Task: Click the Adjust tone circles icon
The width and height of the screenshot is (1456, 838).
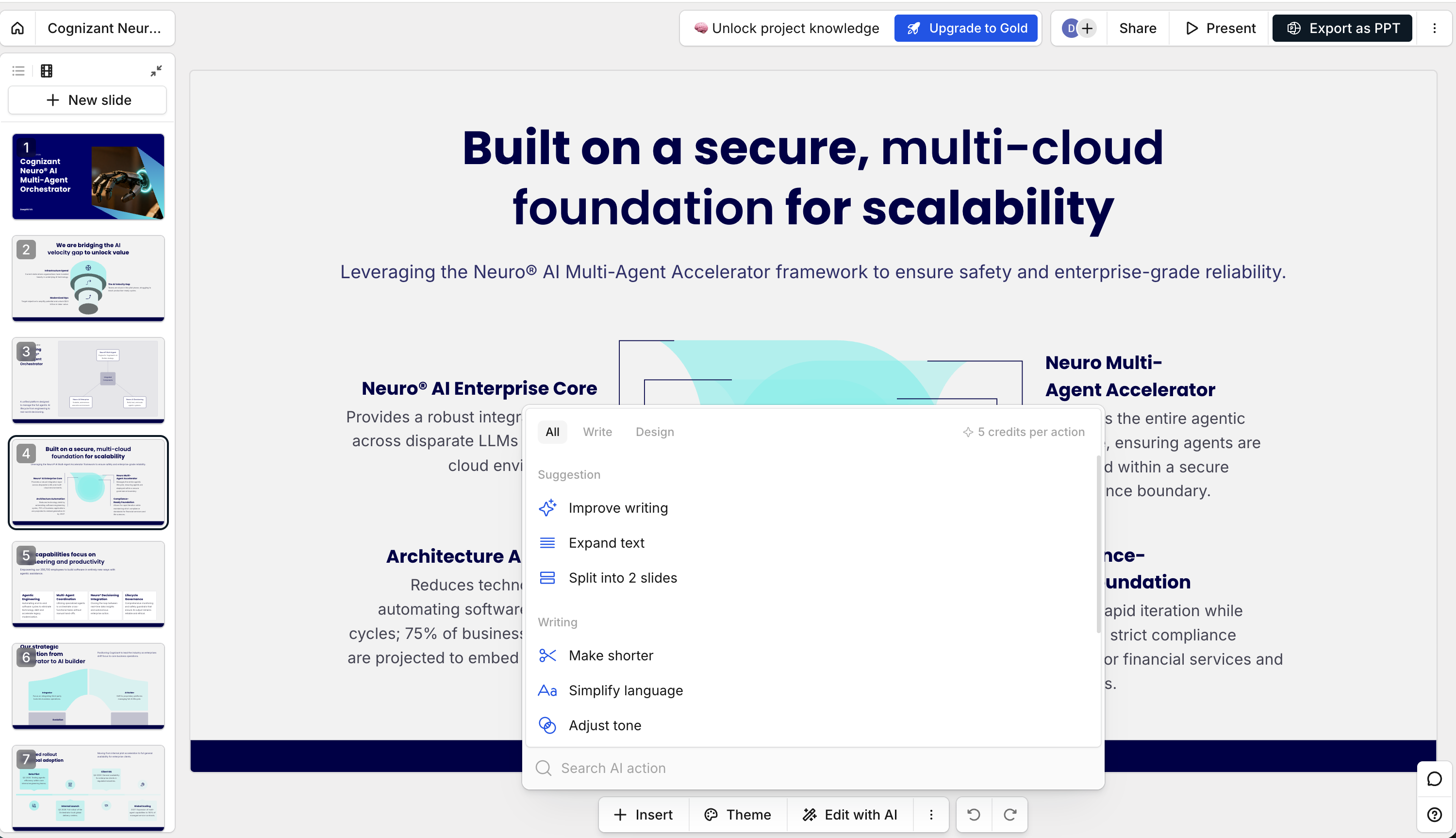Action: click(547, 725)
